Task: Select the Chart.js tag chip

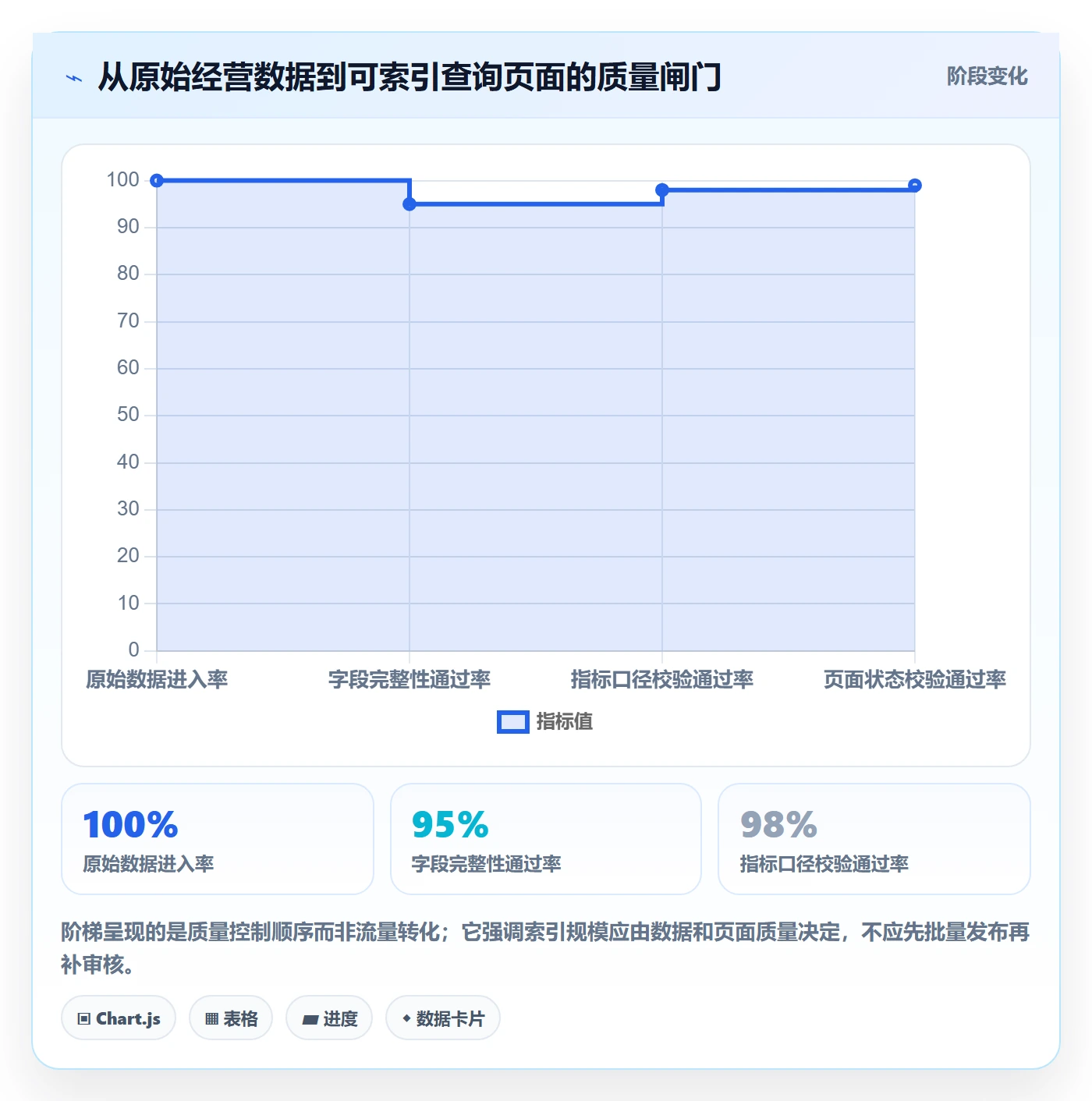Action: [119, 1018]
